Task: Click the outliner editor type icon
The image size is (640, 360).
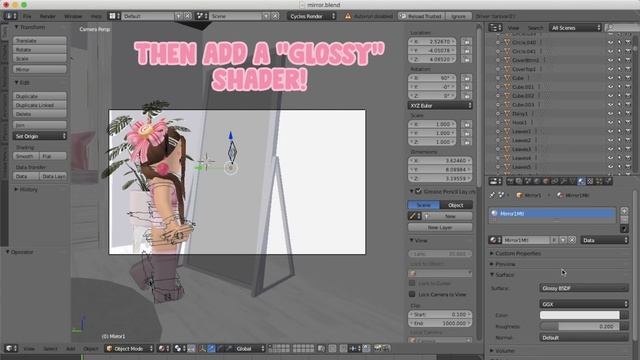Action: click(x=495, y=28)
